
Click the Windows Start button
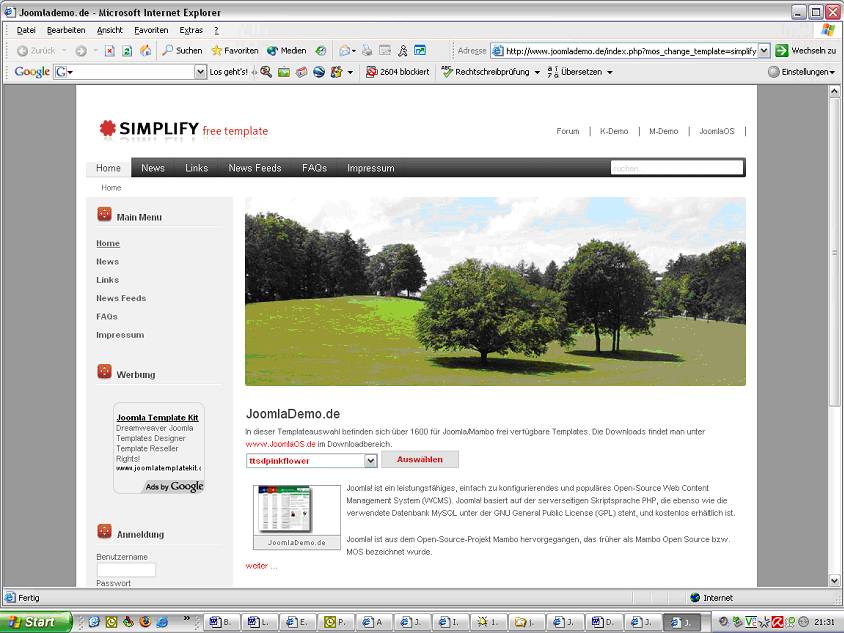click(36, 622)
